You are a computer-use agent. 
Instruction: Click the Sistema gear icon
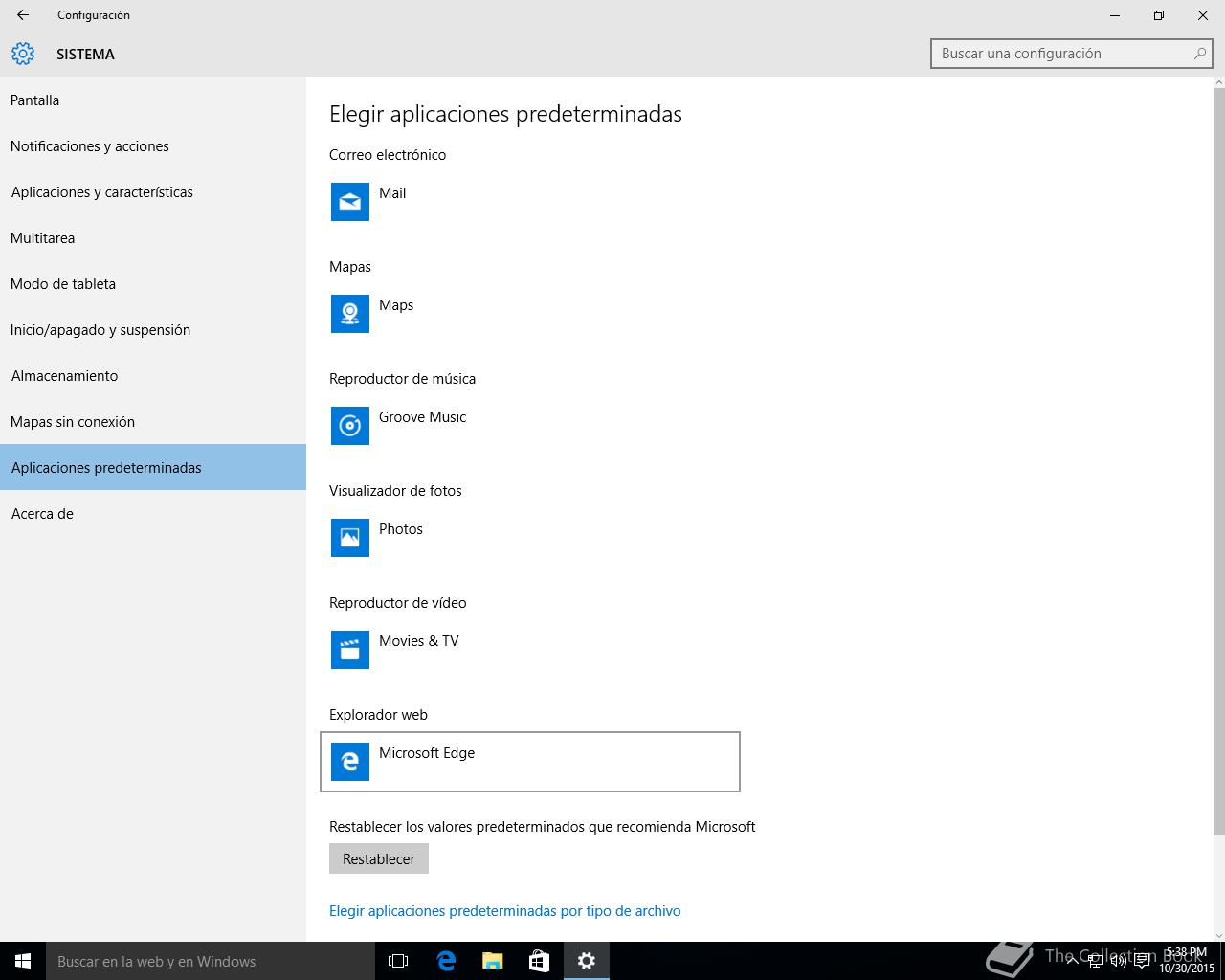pos(23,54)
